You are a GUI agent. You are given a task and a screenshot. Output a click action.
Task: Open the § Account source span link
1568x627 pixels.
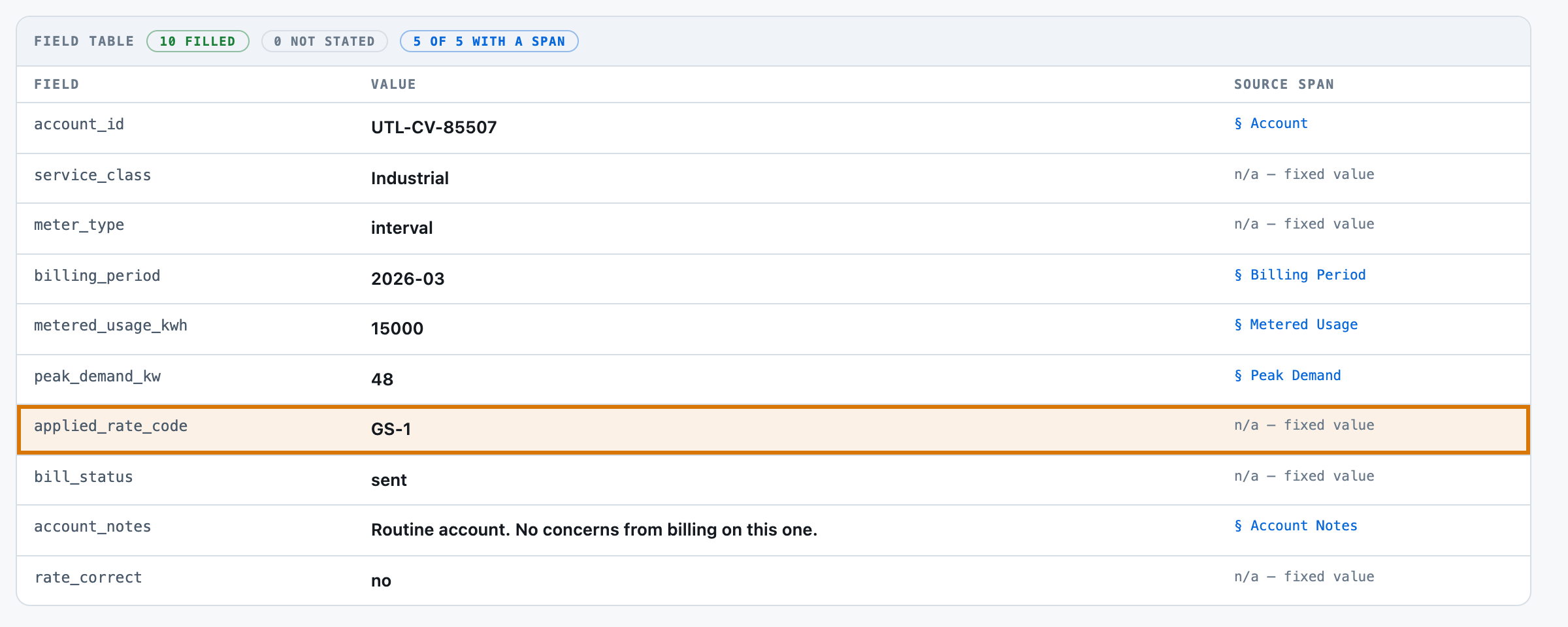click(1271, 123)
